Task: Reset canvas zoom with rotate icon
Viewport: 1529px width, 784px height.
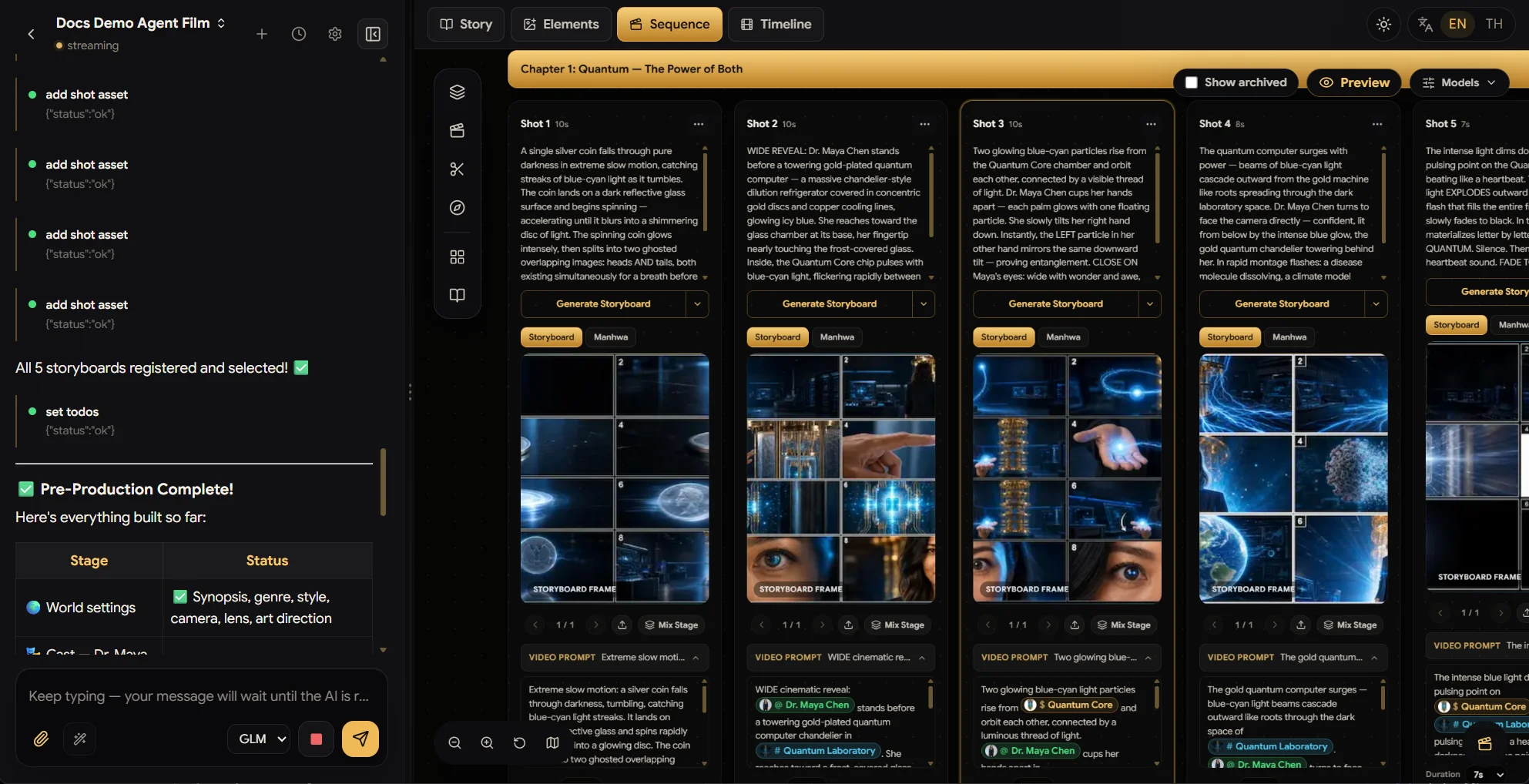Action: (520, 743)
